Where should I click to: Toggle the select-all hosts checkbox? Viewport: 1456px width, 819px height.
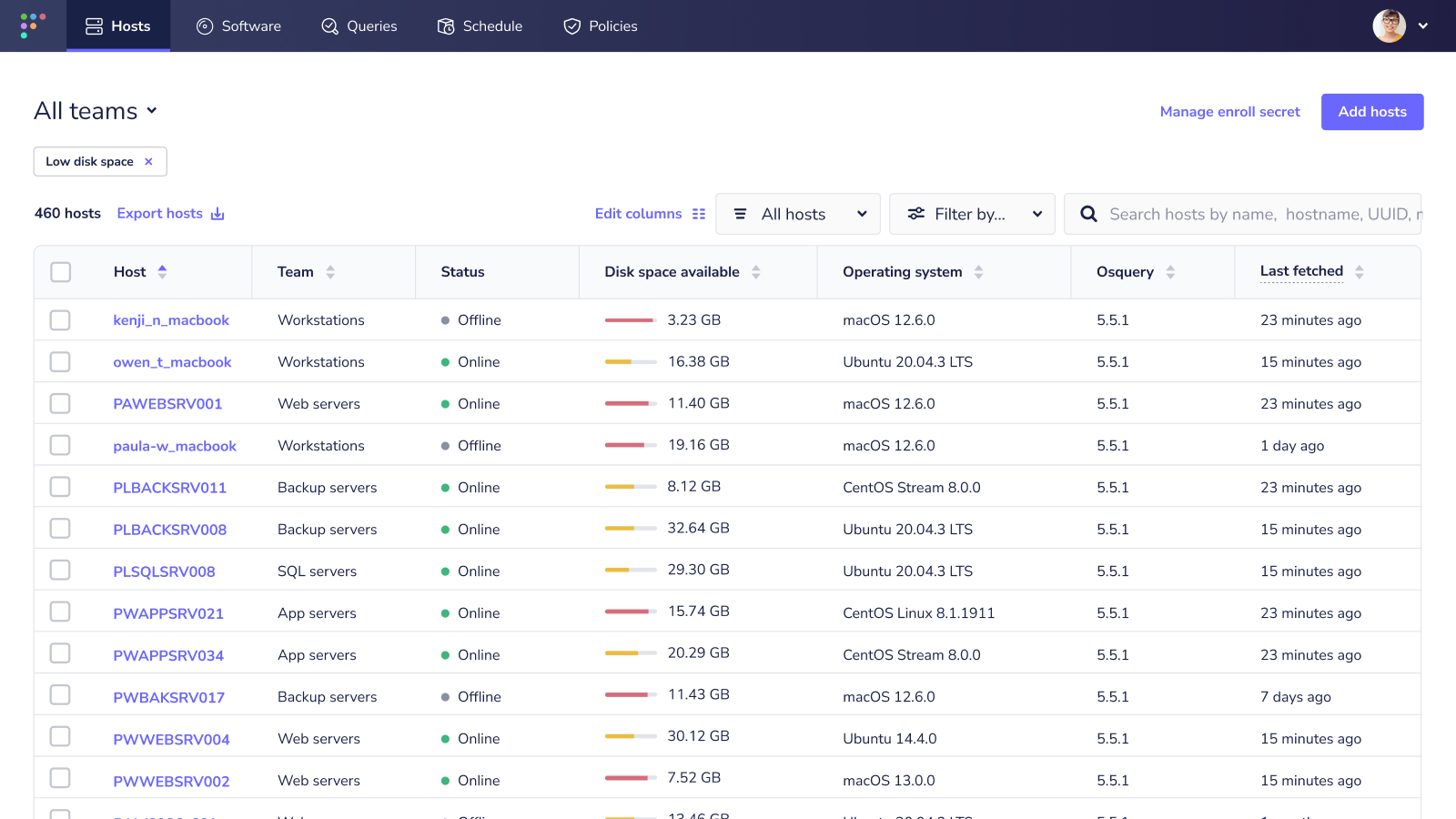61,272
